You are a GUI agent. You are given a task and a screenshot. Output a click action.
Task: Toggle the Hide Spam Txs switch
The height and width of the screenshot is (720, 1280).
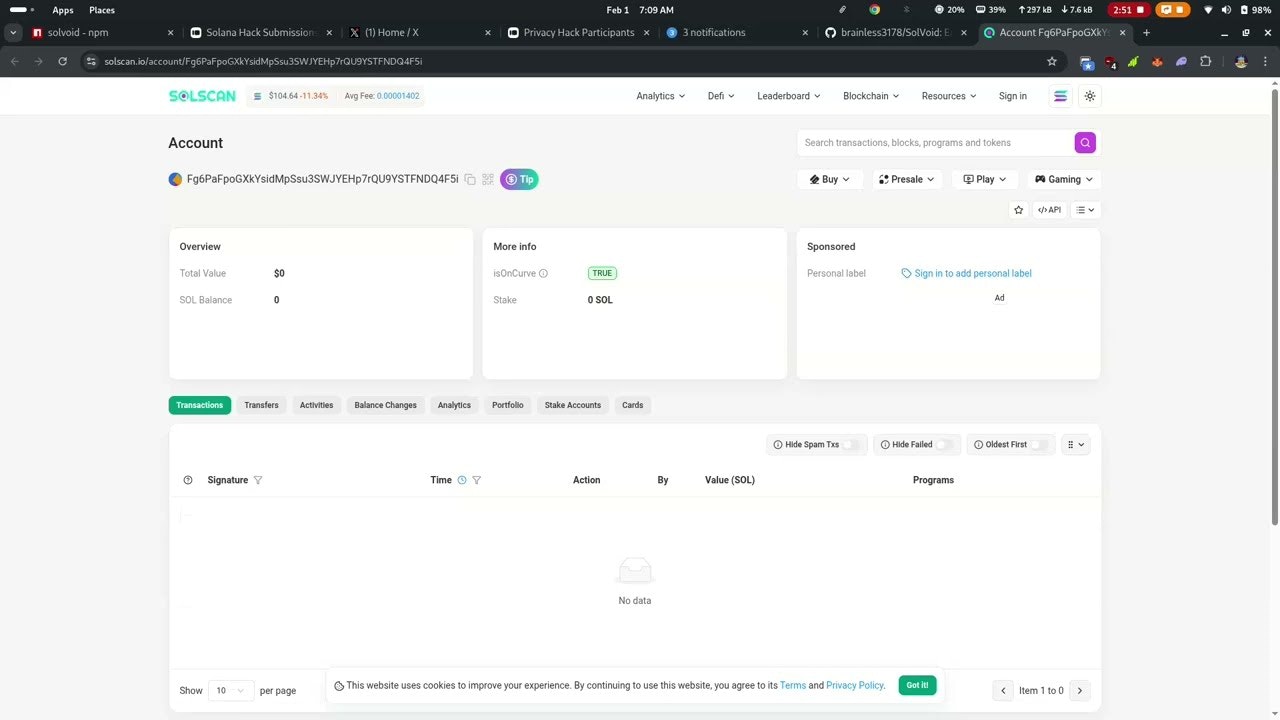[851, 444]
